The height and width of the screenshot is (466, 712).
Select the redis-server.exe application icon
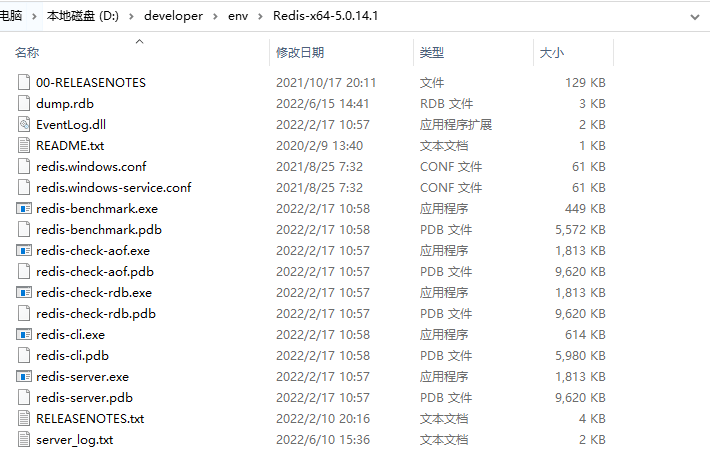24,377
